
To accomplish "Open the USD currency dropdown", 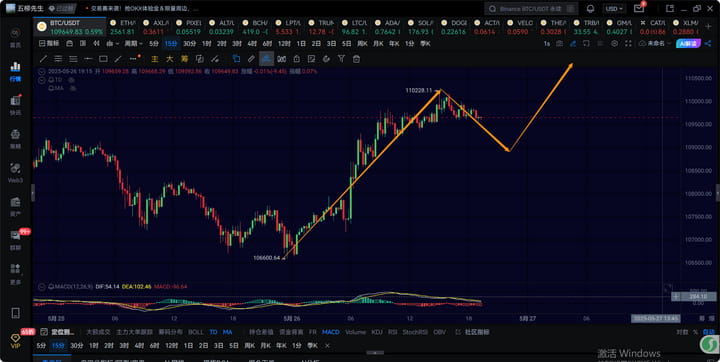I will click(614, 9).
